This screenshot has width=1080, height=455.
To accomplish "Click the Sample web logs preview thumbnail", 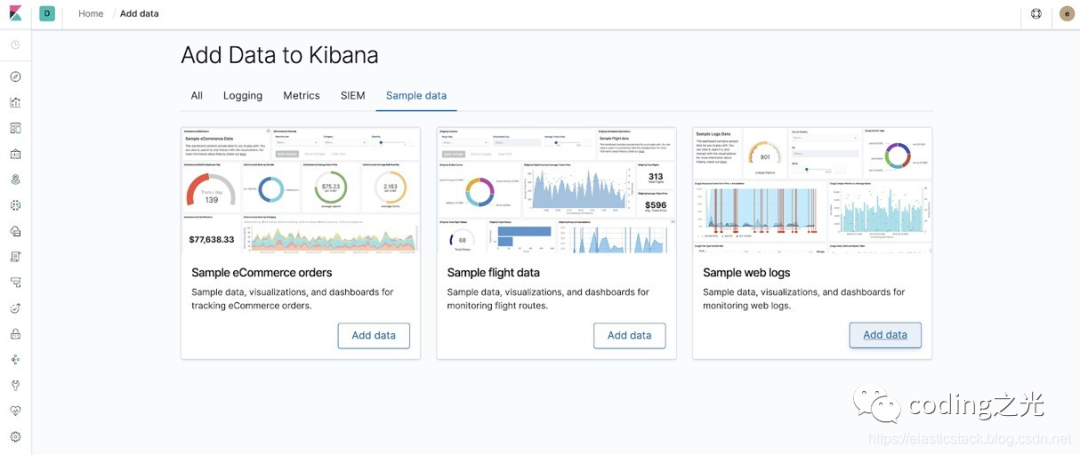I will [x=812, y=189].
